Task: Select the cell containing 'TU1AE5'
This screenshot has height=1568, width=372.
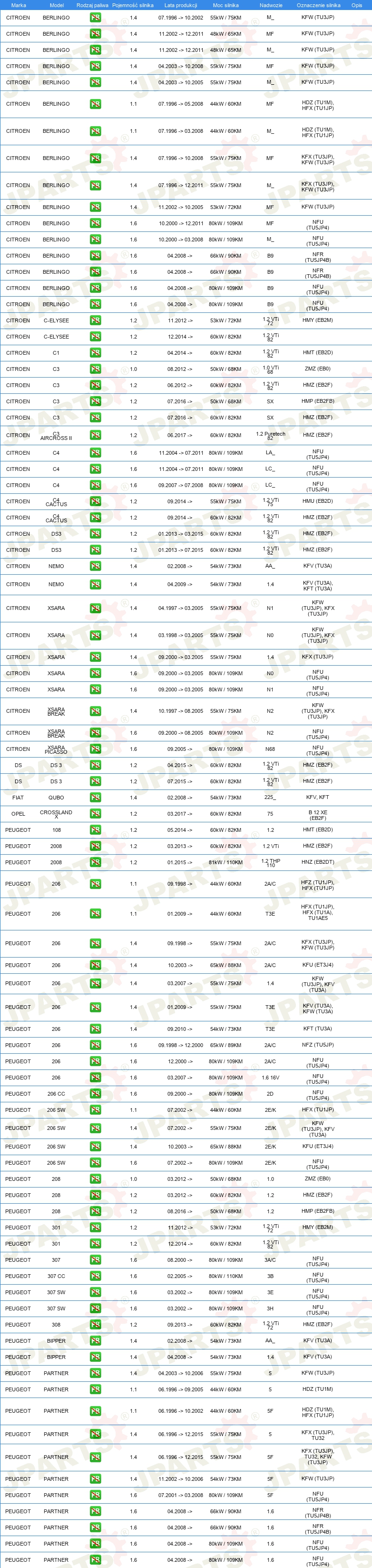Action: coord(318,912)
